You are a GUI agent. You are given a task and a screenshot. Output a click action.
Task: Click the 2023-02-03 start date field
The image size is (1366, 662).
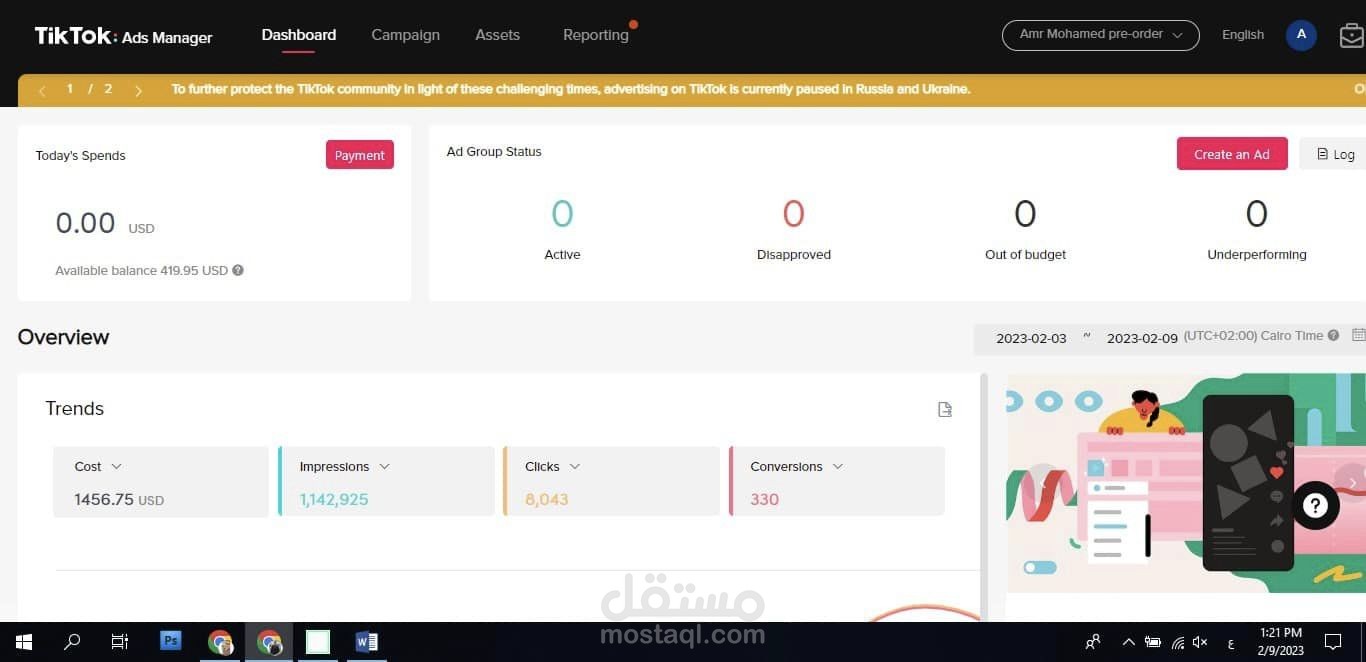coord(1031,339)
